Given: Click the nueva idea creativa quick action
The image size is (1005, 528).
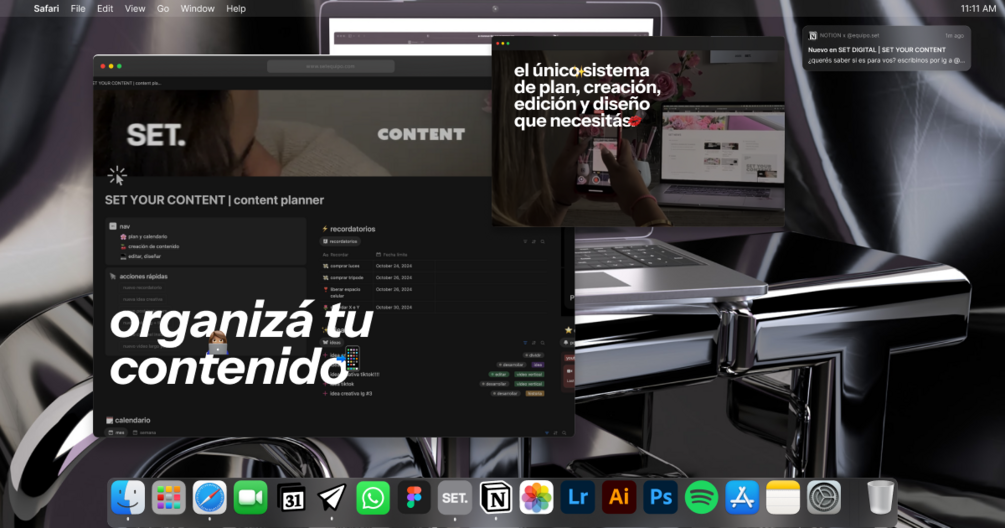Looking at the screenshot, I should (142, 299).
